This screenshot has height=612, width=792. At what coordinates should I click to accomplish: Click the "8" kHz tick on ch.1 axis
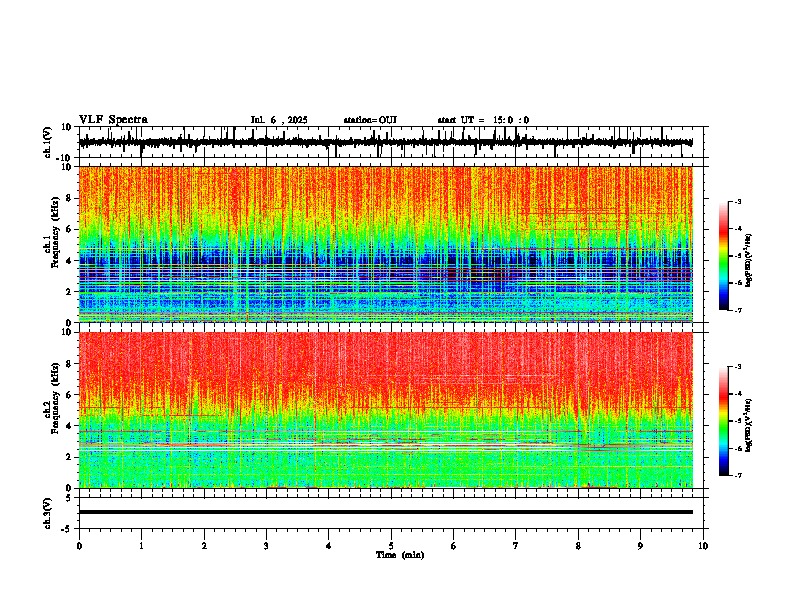coord(69,198)
